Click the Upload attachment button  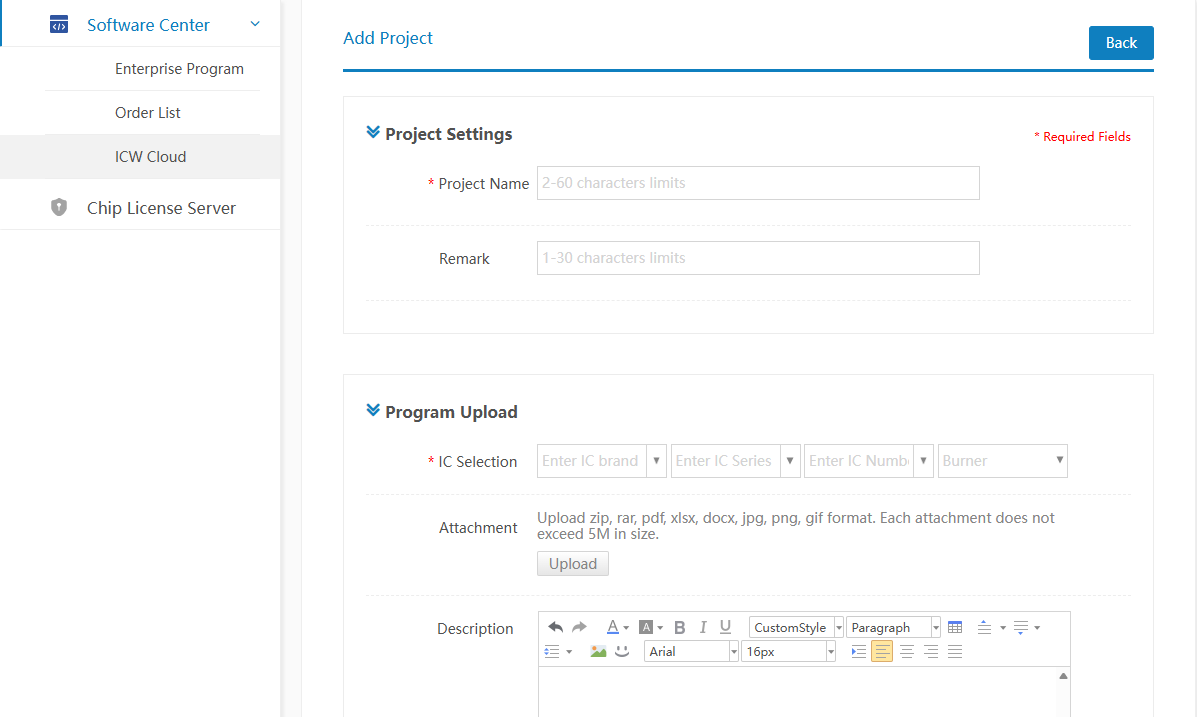572,564
